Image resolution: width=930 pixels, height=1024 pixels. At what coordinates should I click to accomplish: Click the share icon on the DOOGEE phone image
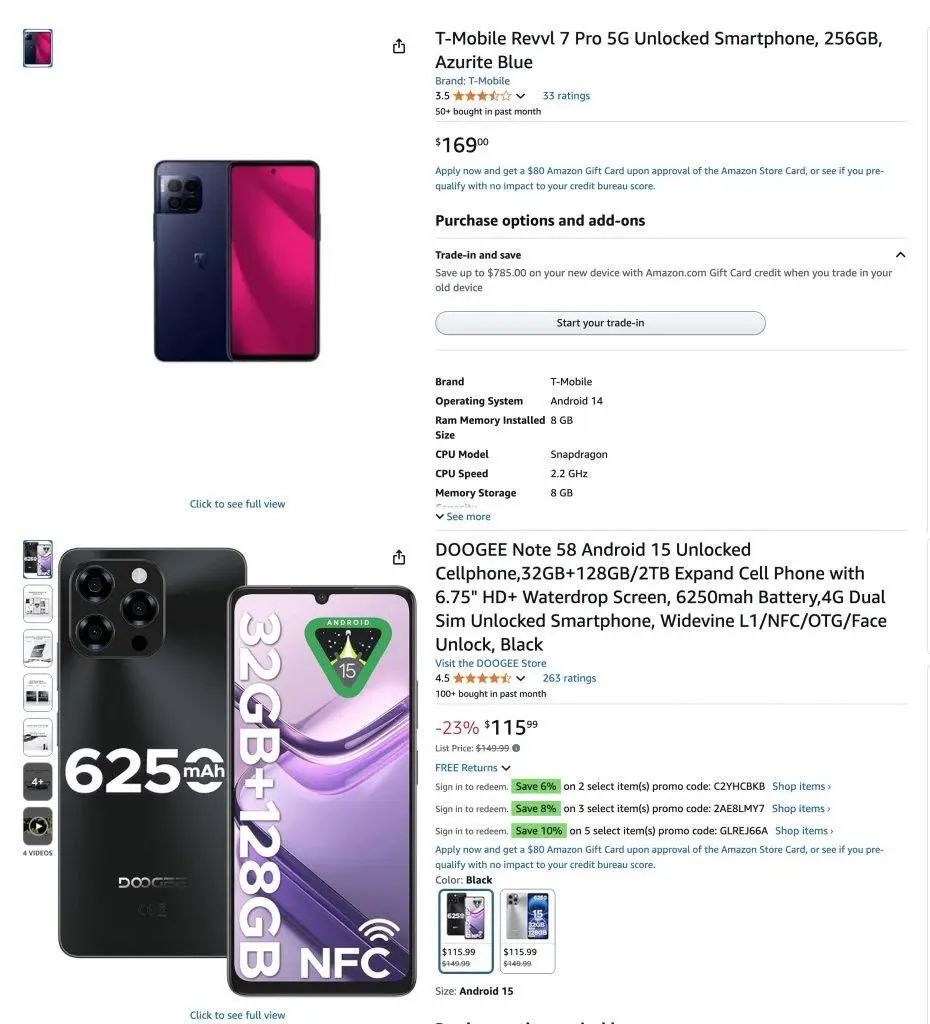click(399, 557)
